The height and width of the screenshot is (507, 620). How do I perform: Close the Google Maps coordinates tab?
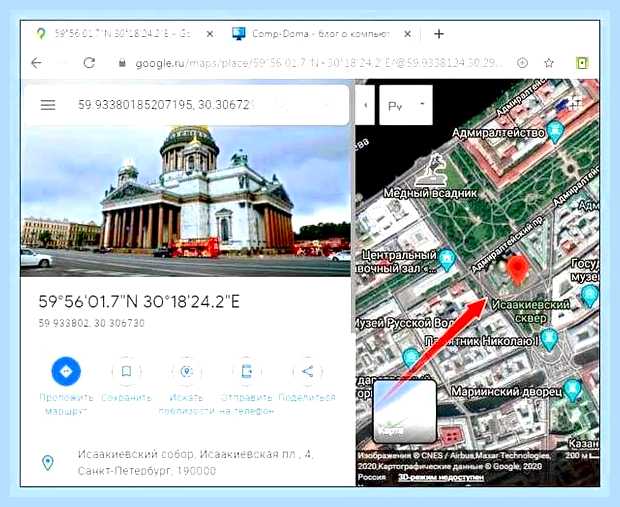[x=210, y=34]
